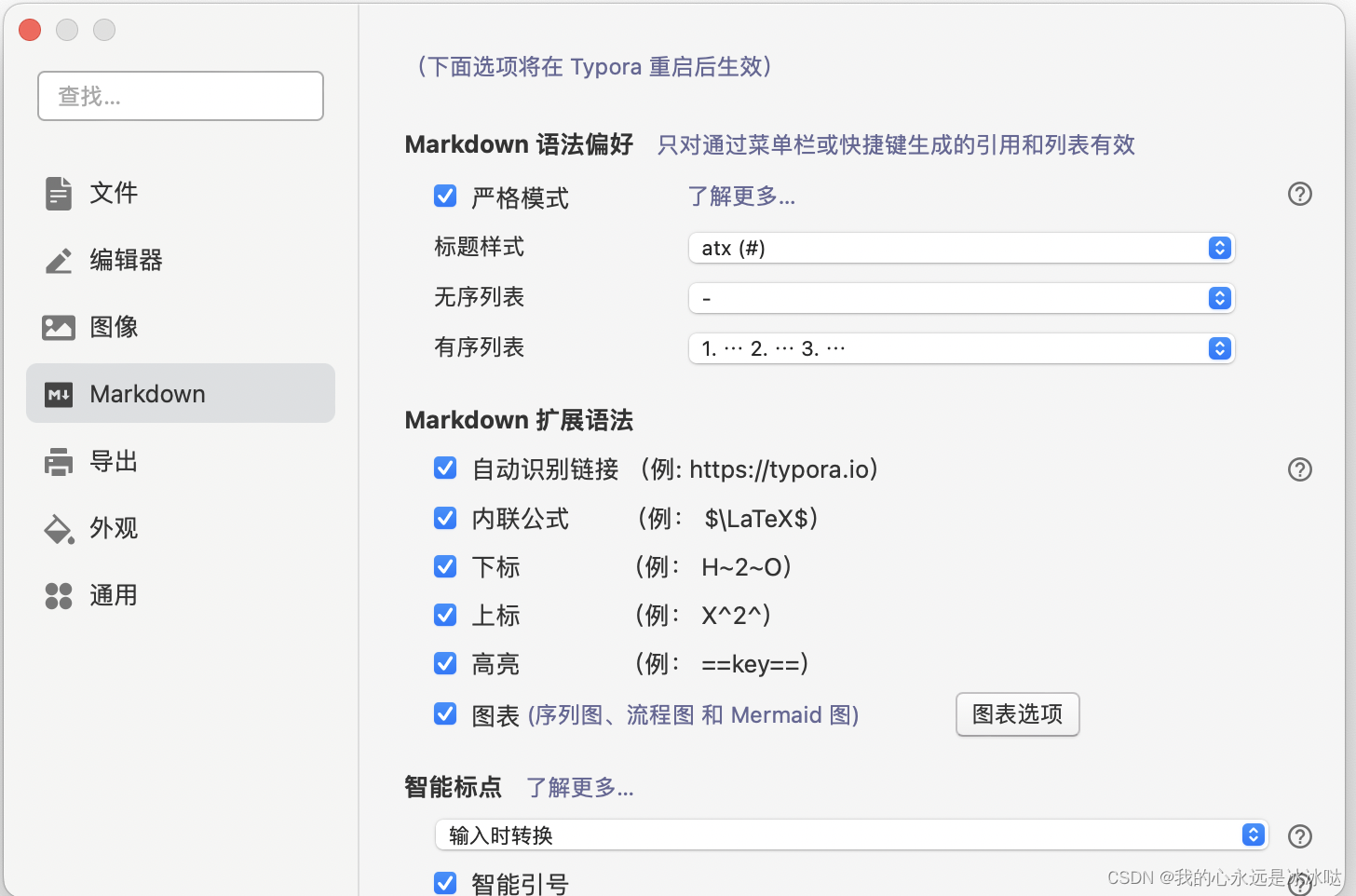The width and height of the screenshot is (1356, 896).
Task: Click the 标题样式 label
Action: (480, 247)
